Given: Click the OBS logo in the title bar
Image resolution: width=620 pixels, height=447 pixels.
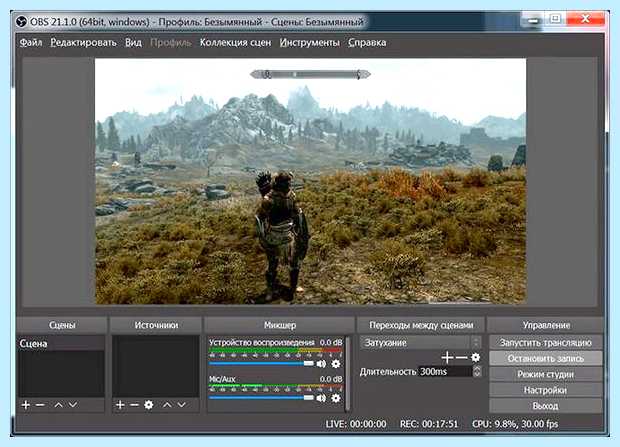Looking at the screenshot, I should pyautogui.click(x=21, y=21).
